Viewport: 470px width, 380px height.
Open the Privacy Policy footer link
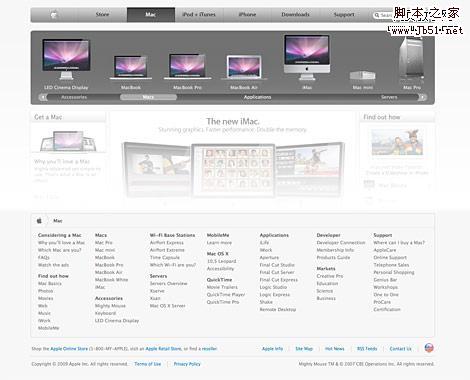(x=187, y=364)
